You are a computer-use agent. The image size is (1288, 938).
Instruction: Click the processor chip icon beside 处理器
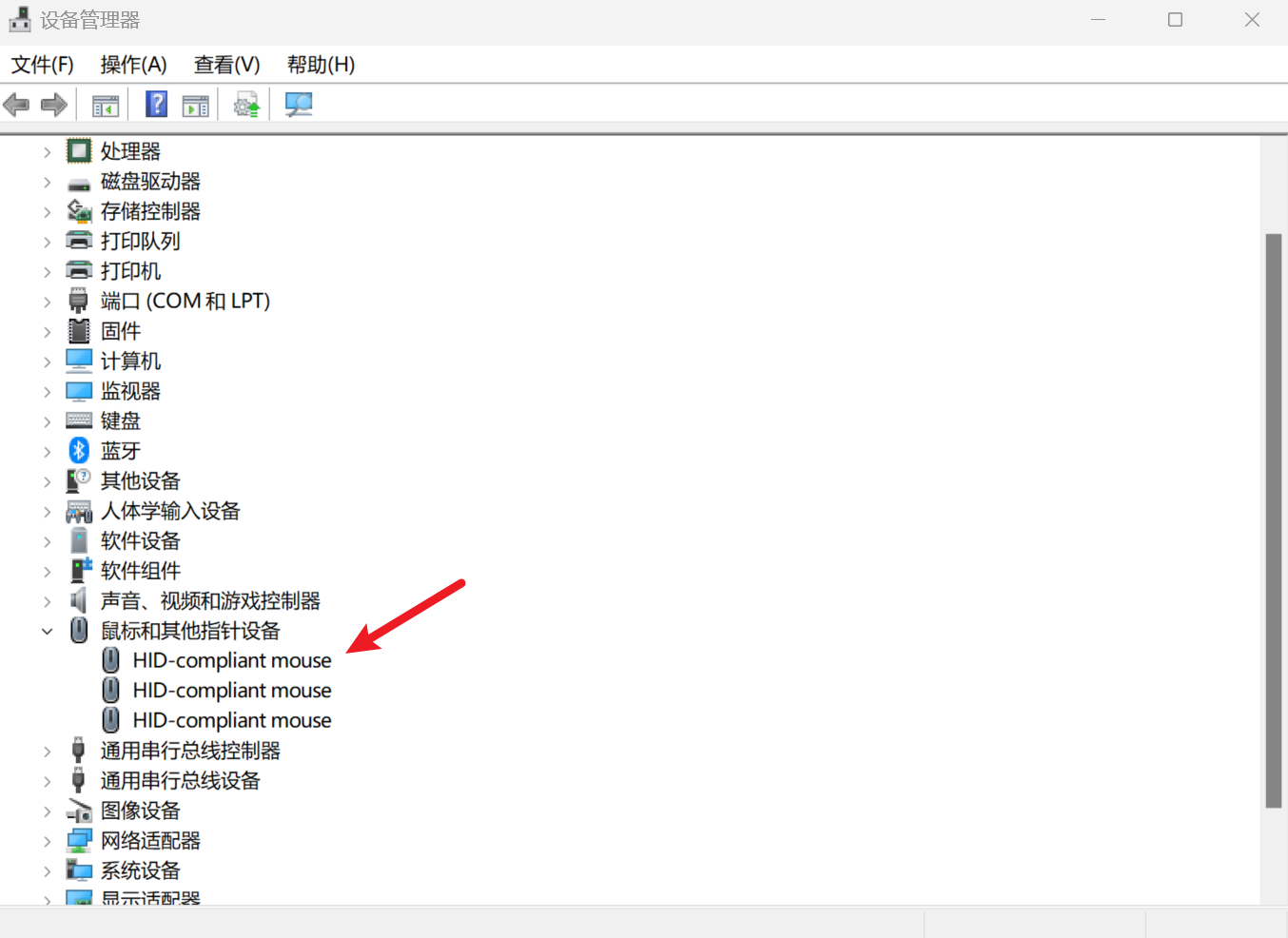pos(79,151)
